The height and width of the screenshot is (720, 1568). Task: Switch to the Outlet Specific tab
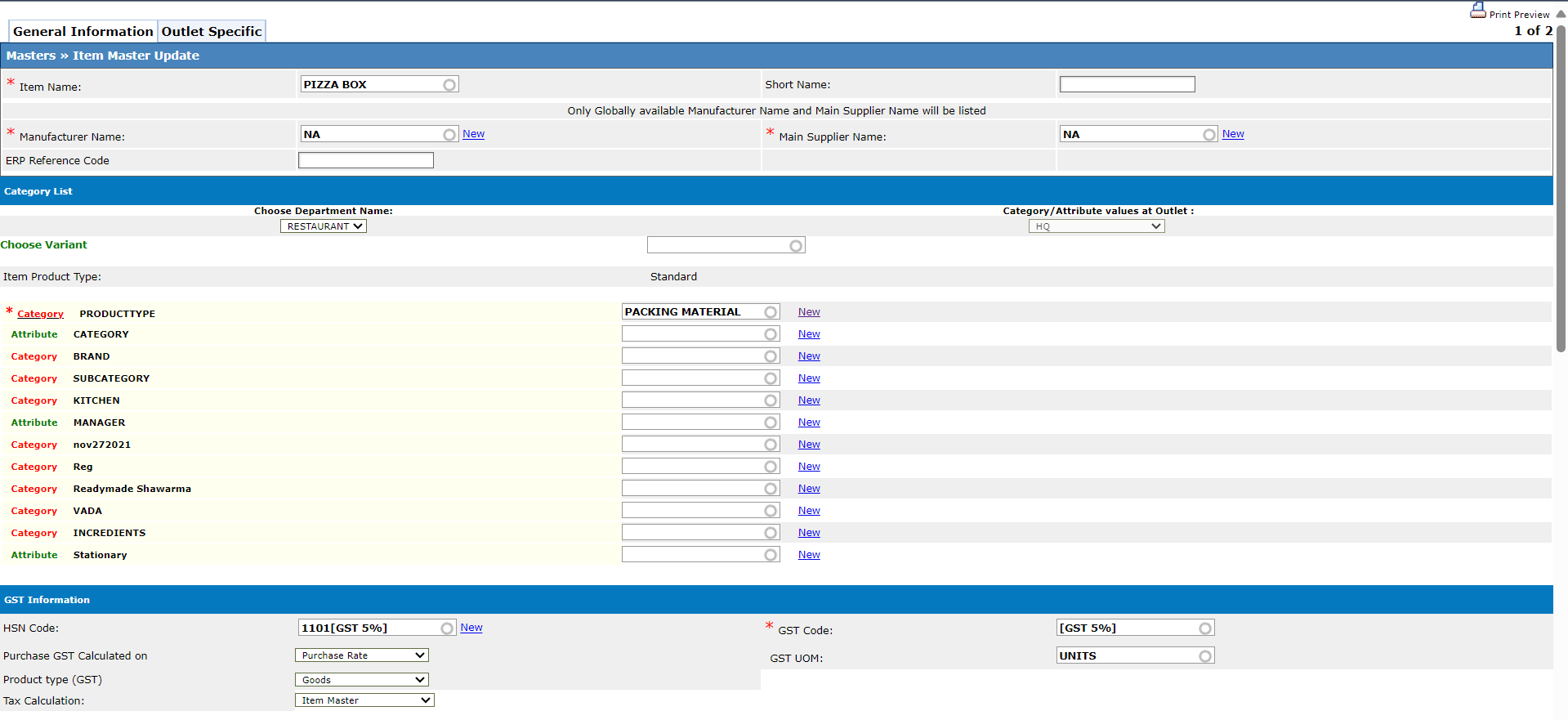tap(212, 31)
